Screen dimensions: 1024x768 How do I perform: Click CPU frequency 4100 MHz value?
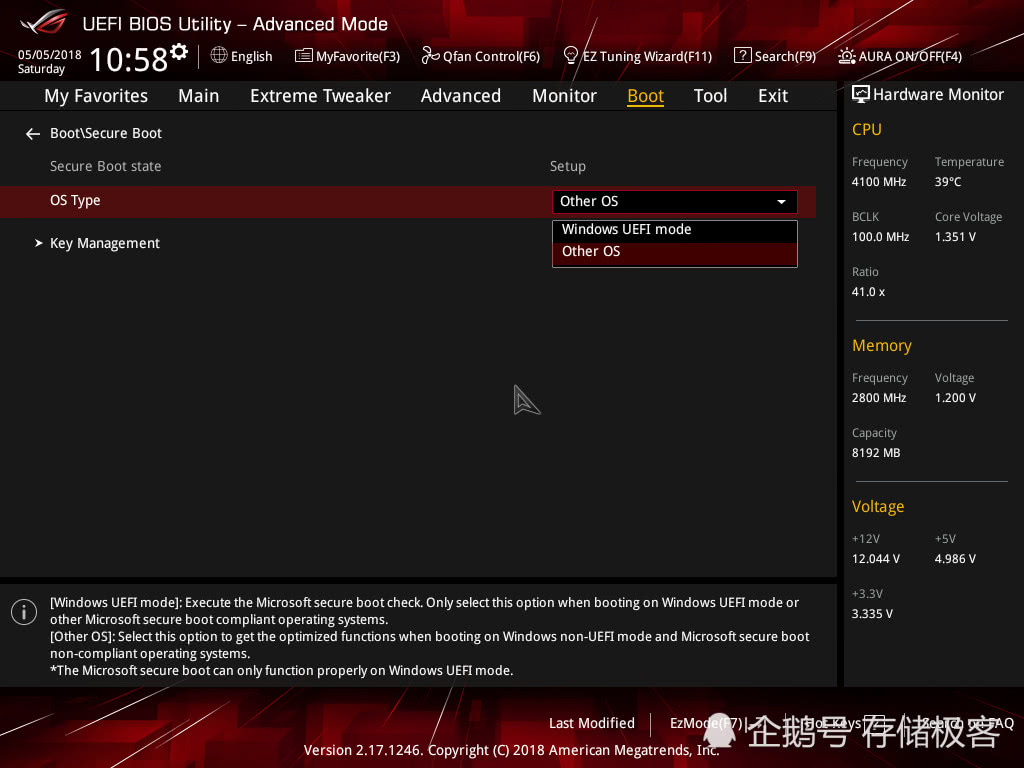878,182
